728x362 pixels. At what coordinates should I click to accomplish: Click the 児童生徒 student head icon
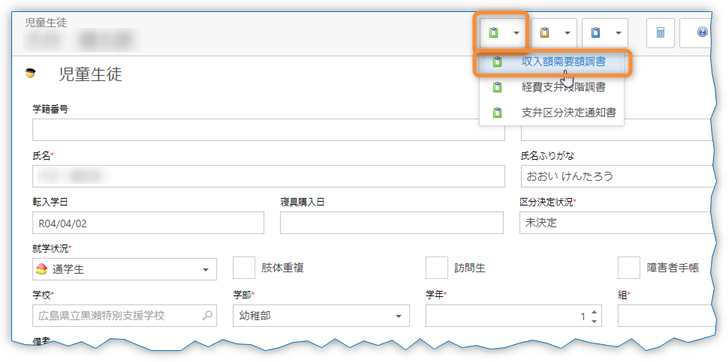pyautogui.click(x=31, y=73)
